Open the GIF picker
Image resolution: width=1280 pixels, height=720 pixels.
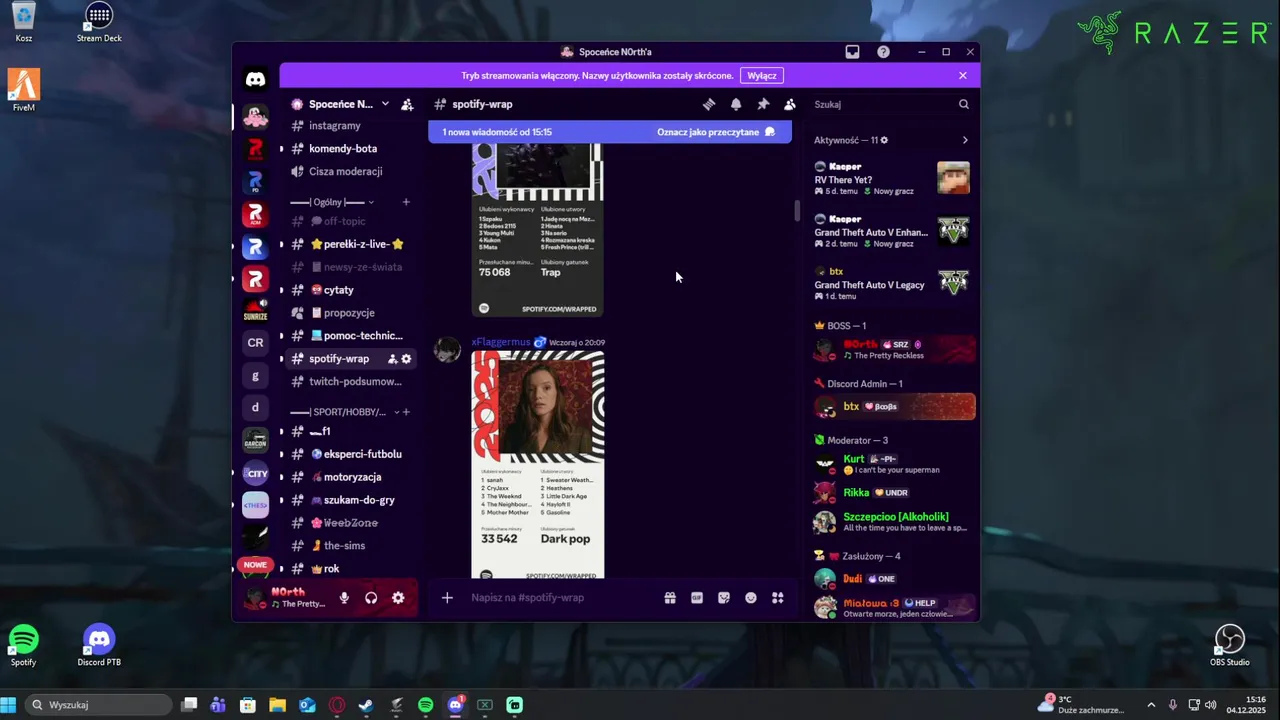point(697,598)
